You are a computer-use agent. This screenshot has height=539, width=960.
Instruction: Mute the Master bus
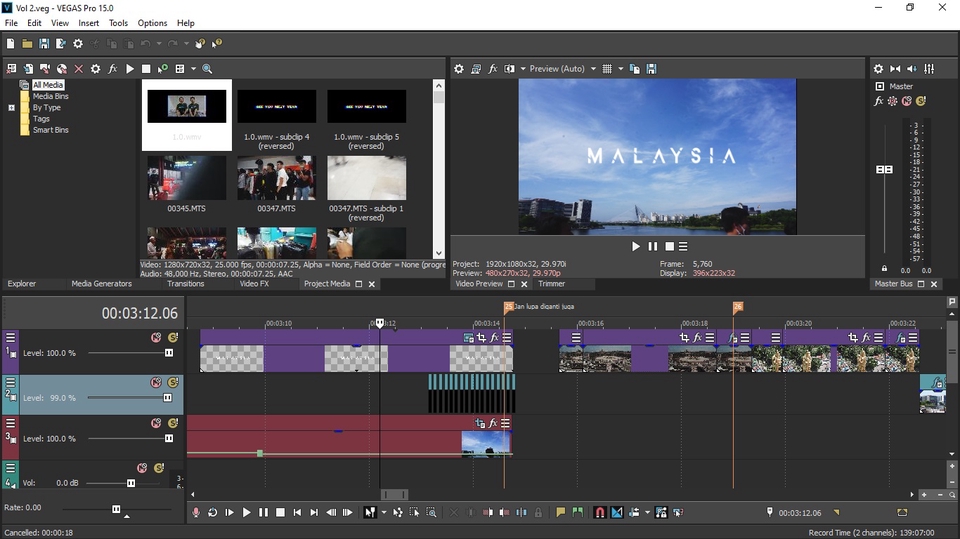907,101
